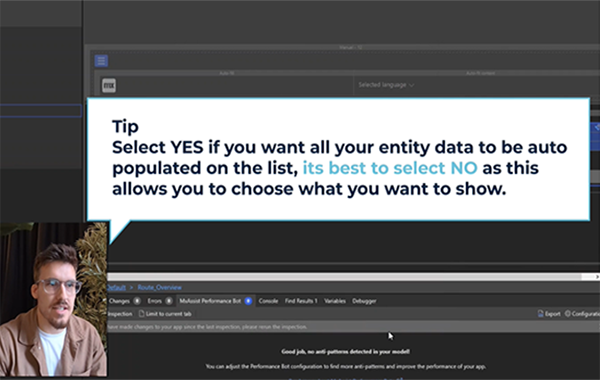Viewport: 600px width, 380px height.
Task: Click the Errors count badge
Action: (x=169, y=301)
